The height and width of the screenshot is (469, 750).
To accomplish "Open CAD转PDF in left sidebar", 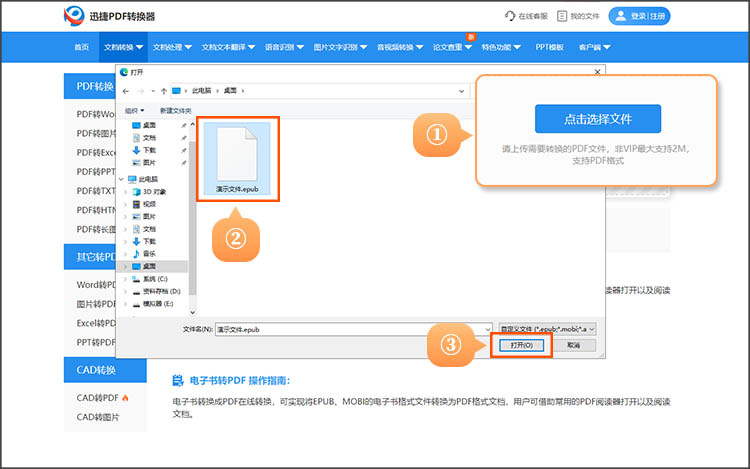I will pyautogui.click(x=98, y=398).
